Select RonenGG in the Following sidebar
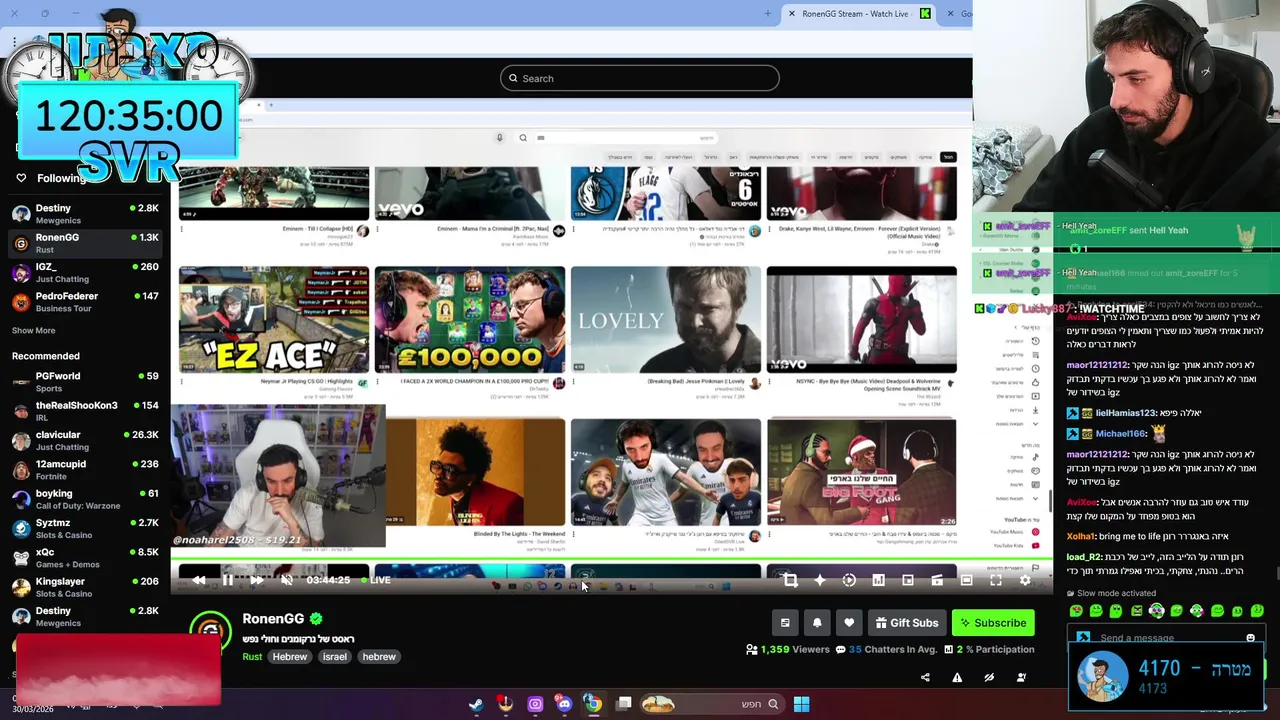The image size is (1280, 720). tap(85, 243)
